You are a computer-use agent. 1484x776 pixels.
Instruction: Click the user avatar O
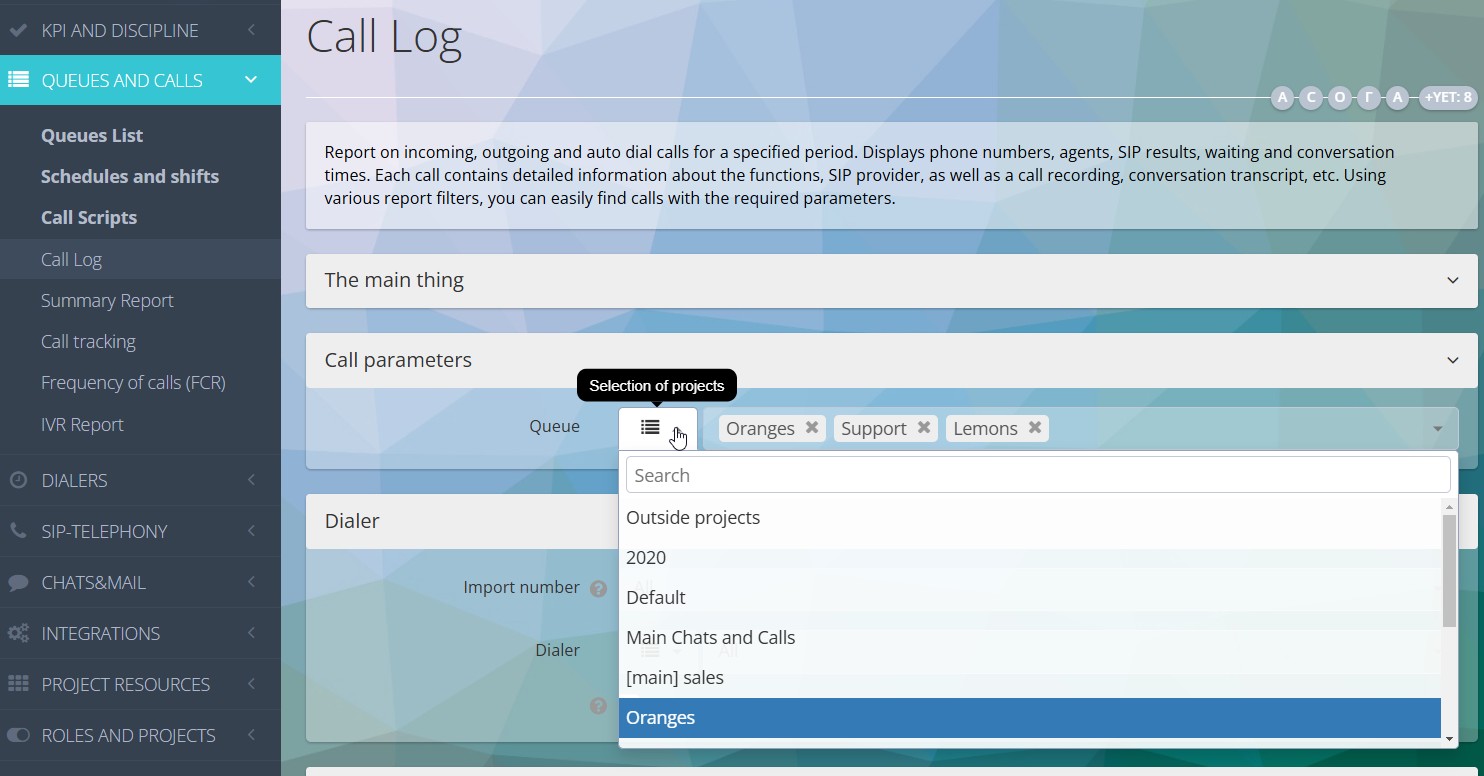(1339, 98)
